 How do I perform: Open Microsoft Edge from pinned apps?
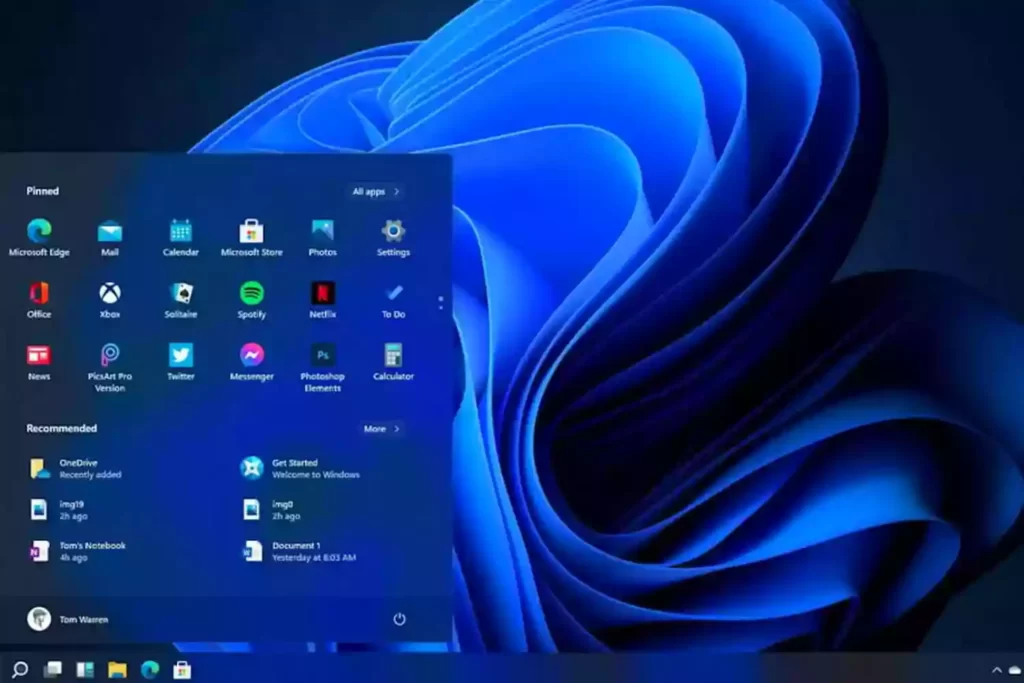coord(39,238)
